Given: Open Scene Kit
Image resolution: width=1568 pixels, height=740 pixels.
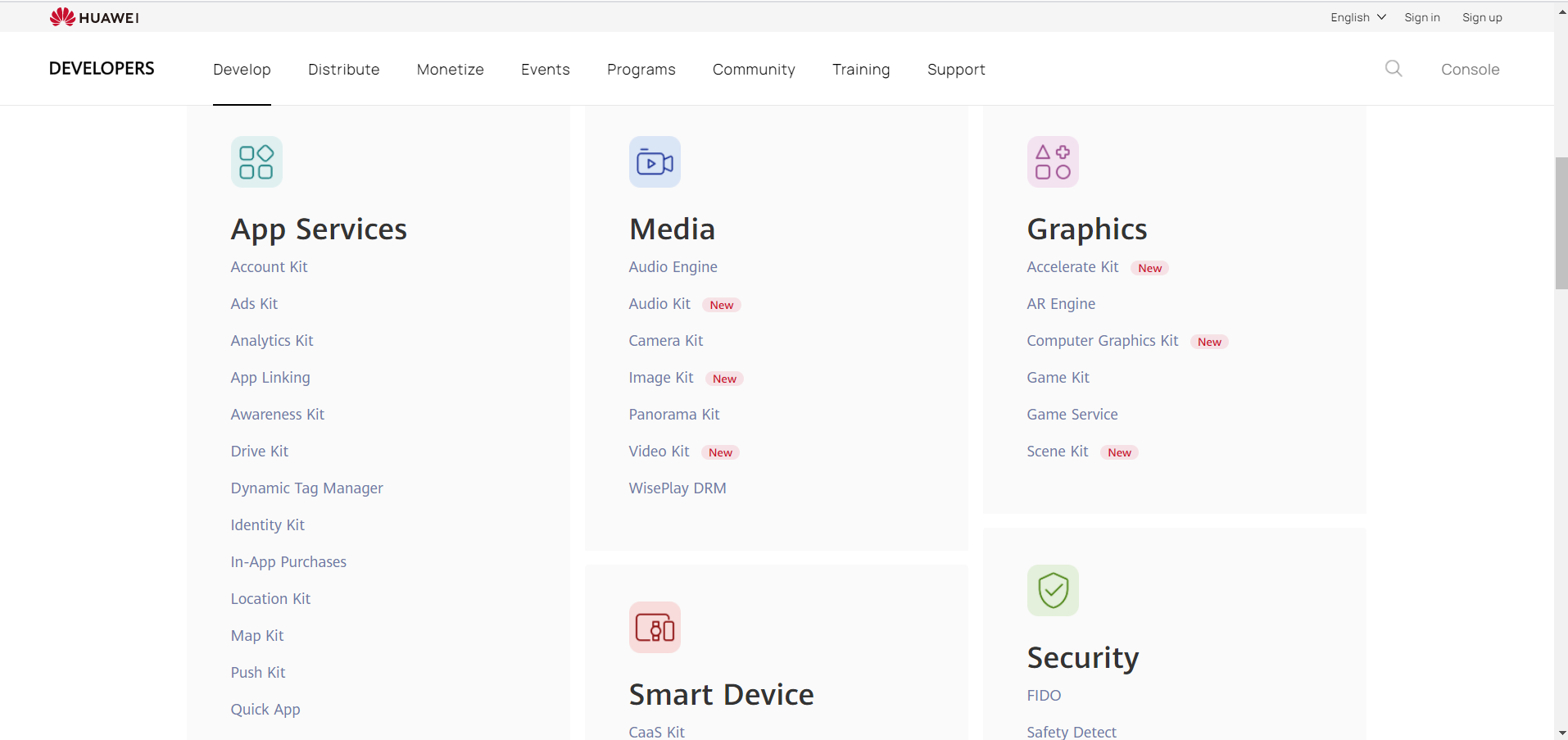Looking at the screenshot, I should [x=1058, y=452].
